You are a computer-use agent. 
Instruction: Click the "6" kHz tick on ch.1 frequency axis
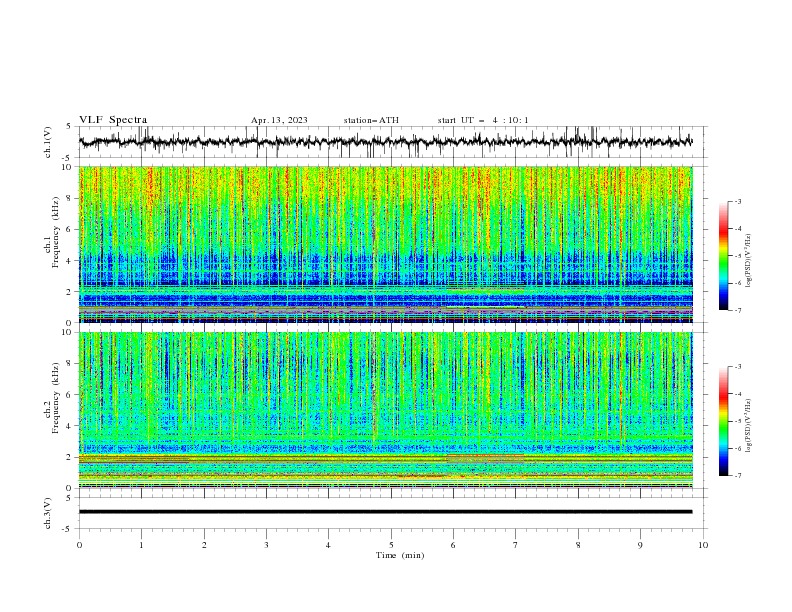(71, 229)
